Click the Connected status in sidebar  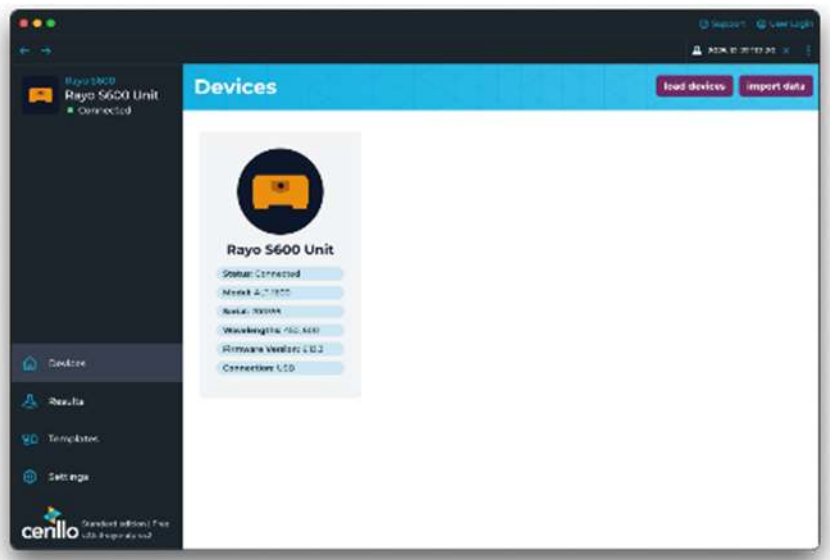point(100,110)
